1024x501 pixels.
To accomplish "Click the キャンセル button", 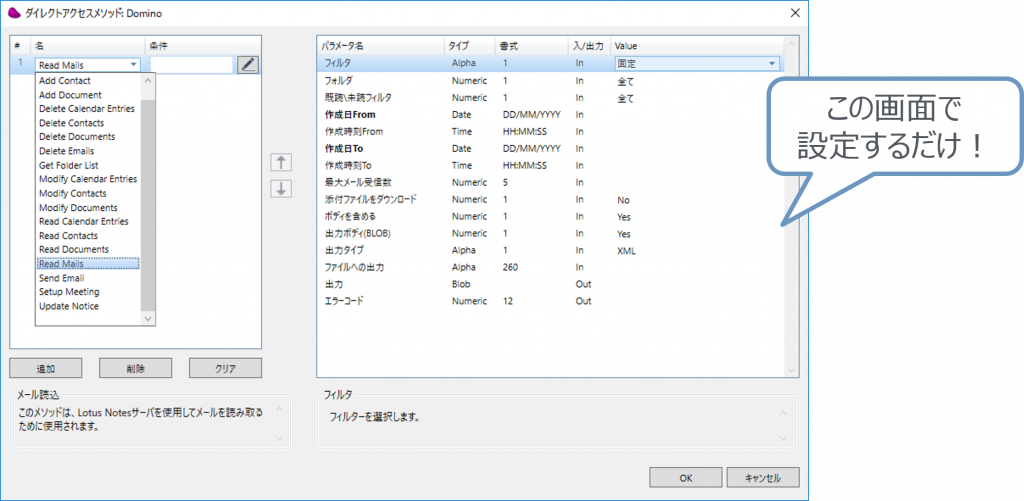I will point(762,477).
